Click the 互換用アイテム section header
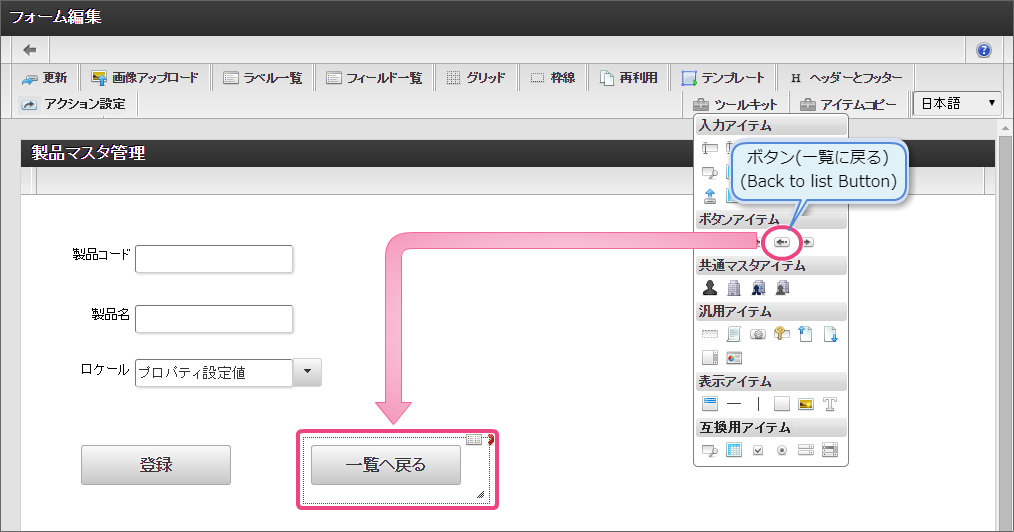The image size is (1014, 532). click(x=771, y=427)
